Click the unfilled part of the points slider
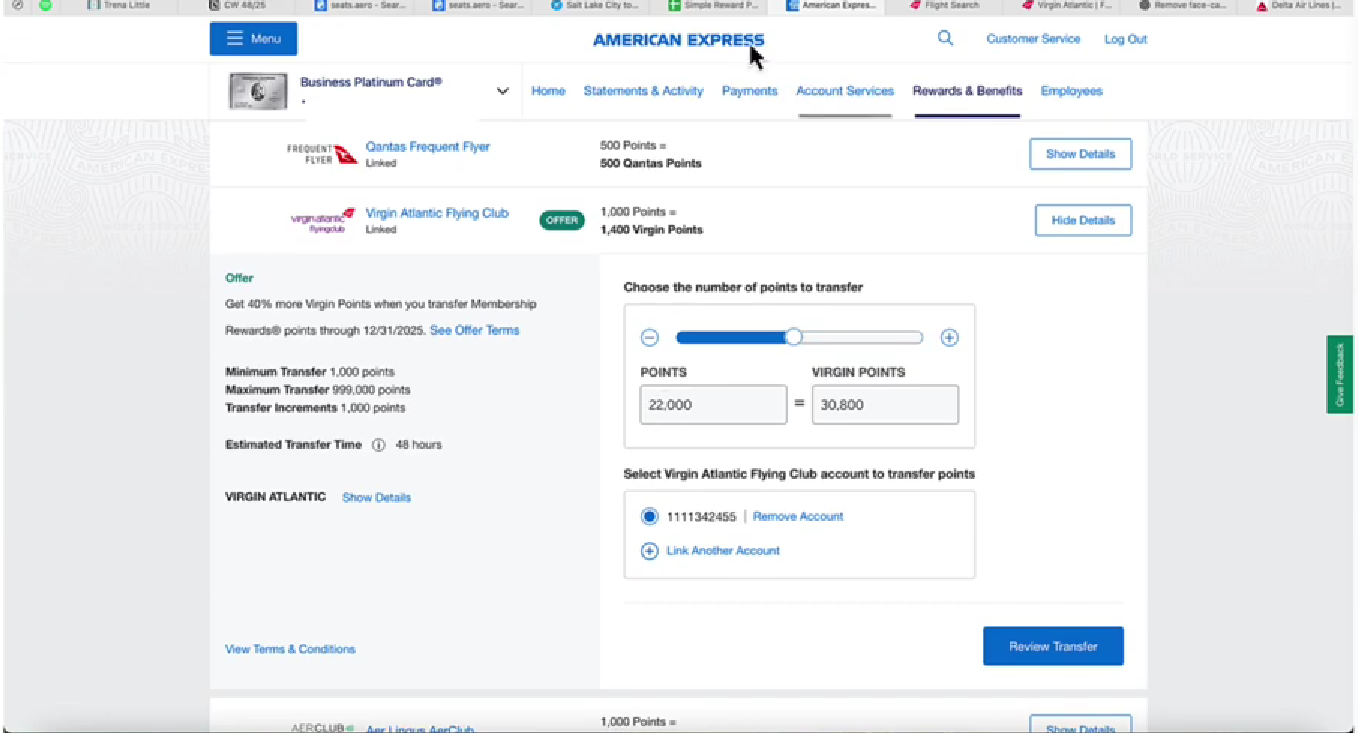The width and height of the screenshot is (1358, 733). click(862, 338)
